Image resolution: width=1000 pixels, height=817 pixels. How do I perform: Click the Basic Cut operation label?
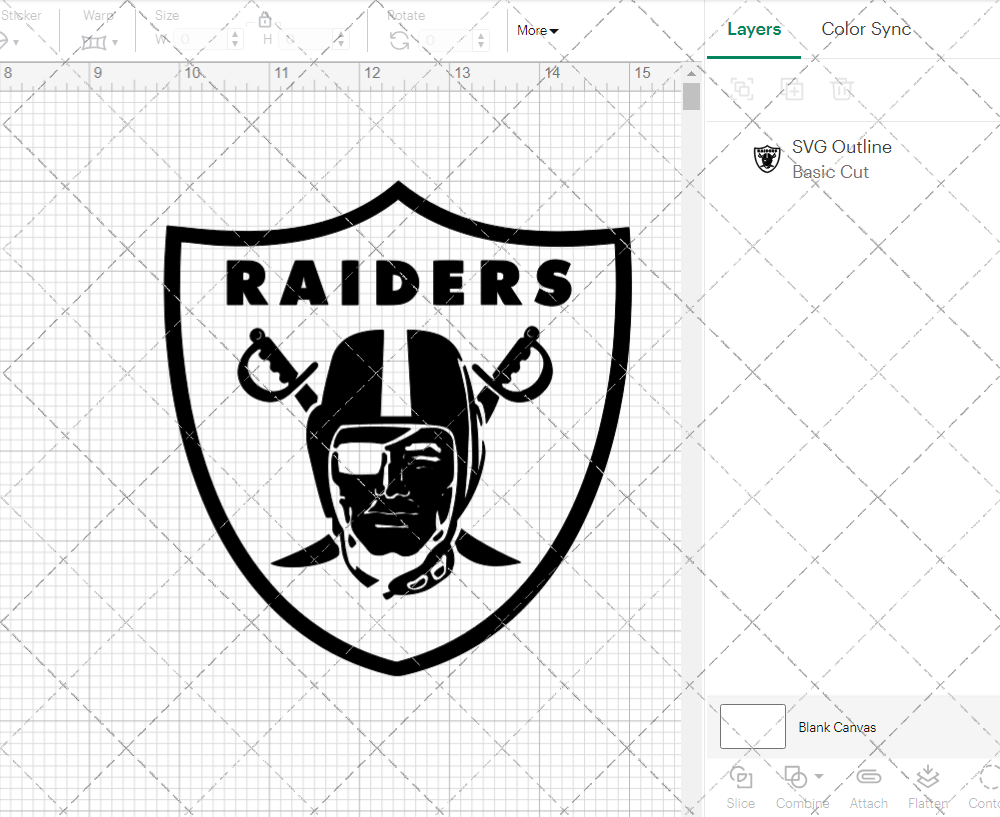pos(830,172)
